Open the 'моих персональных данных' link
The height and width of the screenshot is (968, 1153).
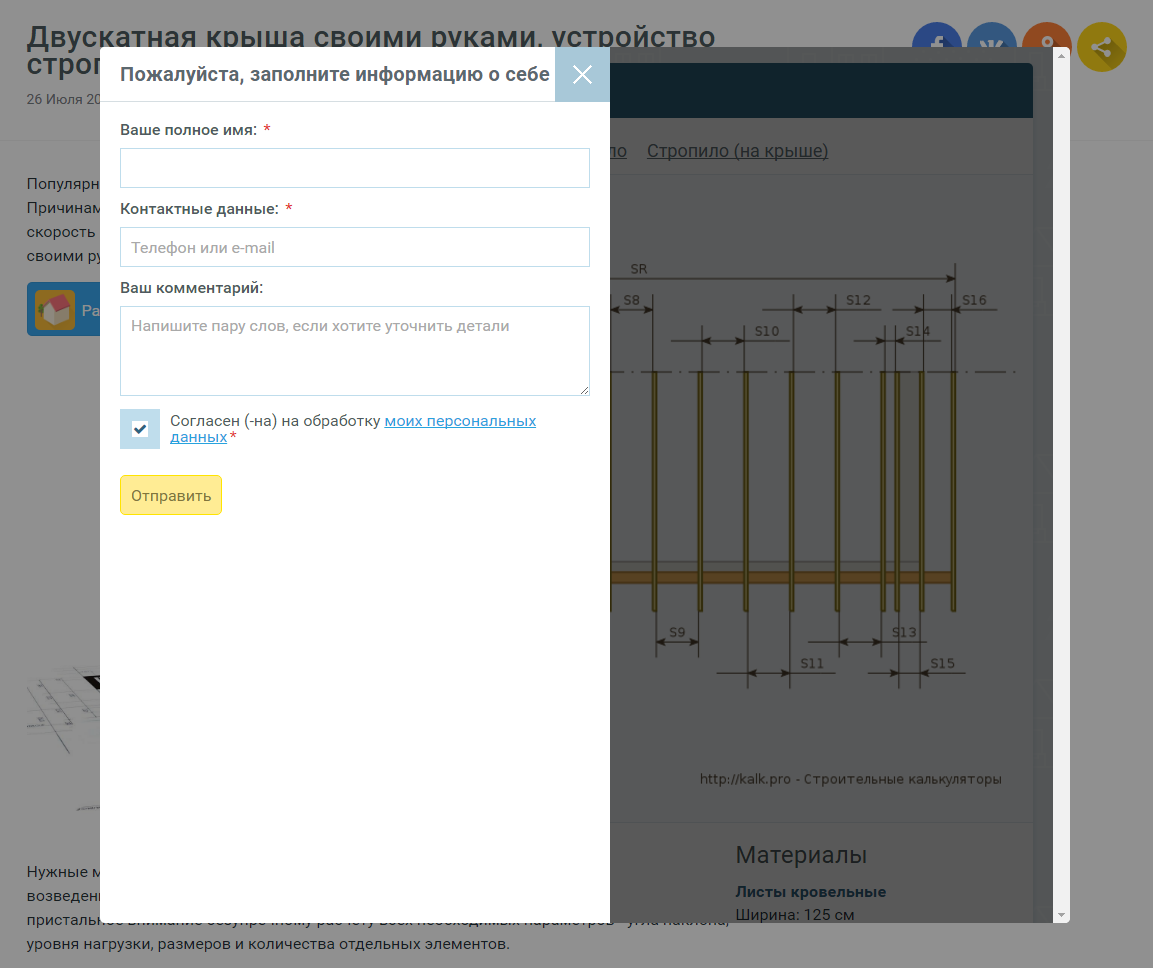[x=460, y=421]
